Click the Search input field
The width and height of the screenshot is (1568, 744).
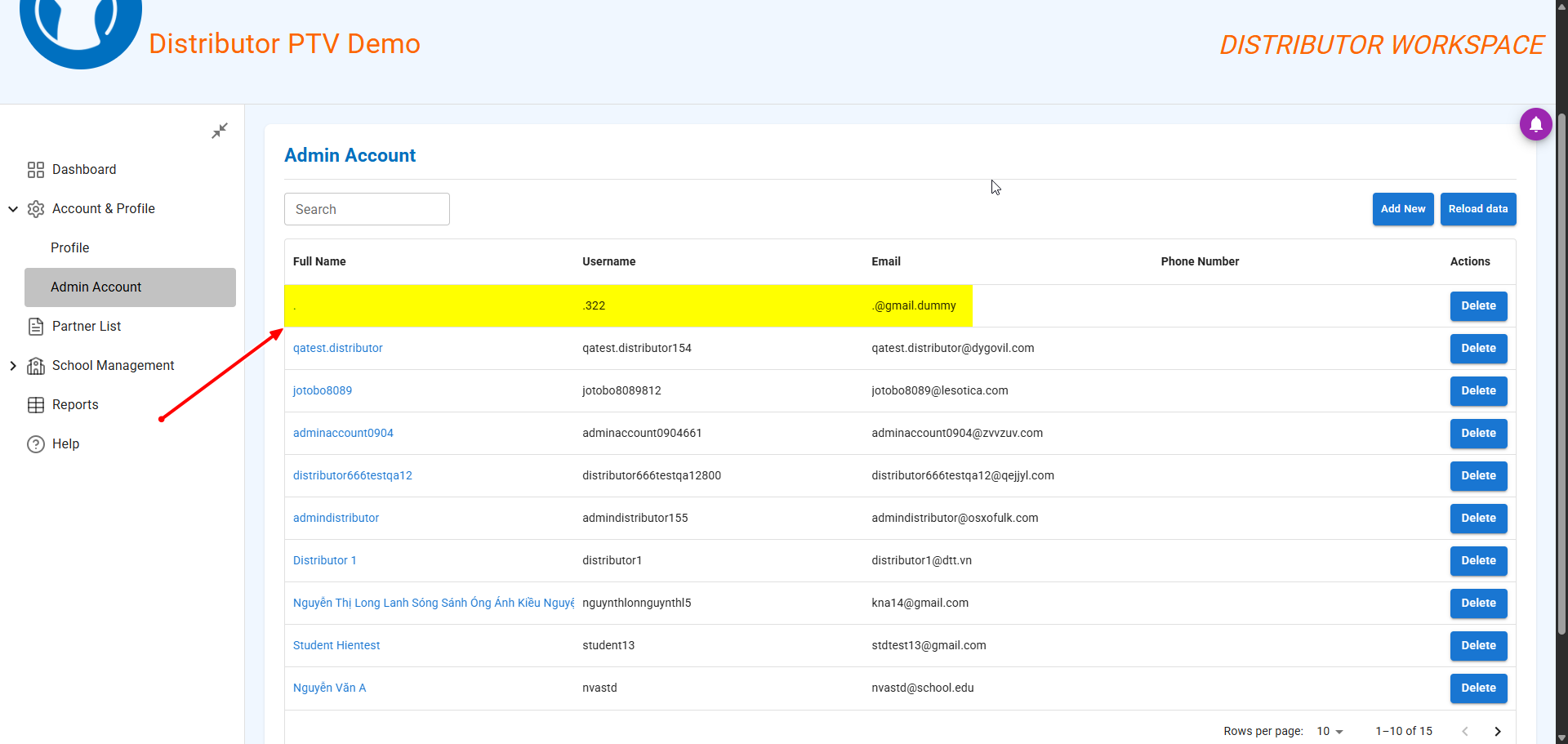tap(367, 209)
